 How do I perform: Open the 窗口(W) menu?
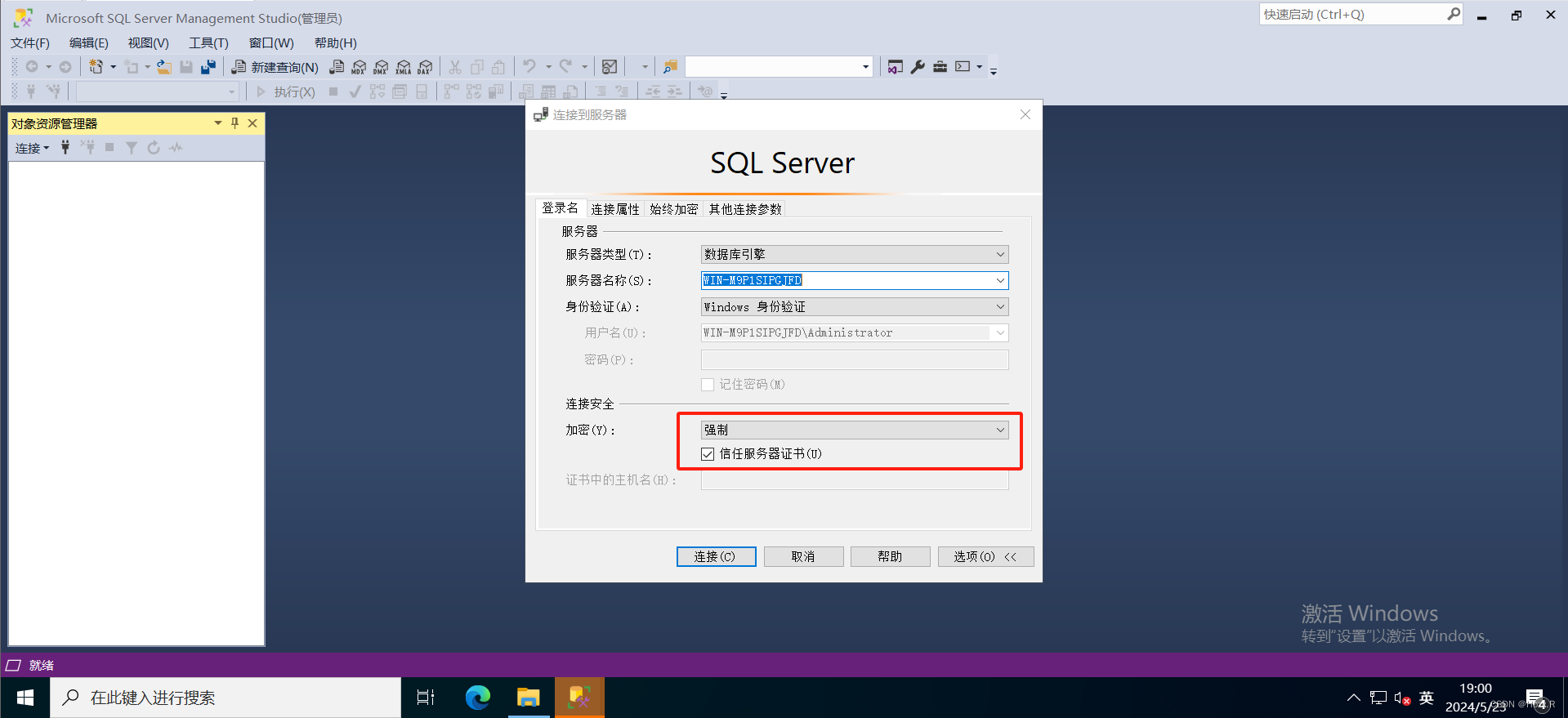click(x=271, y=43)
